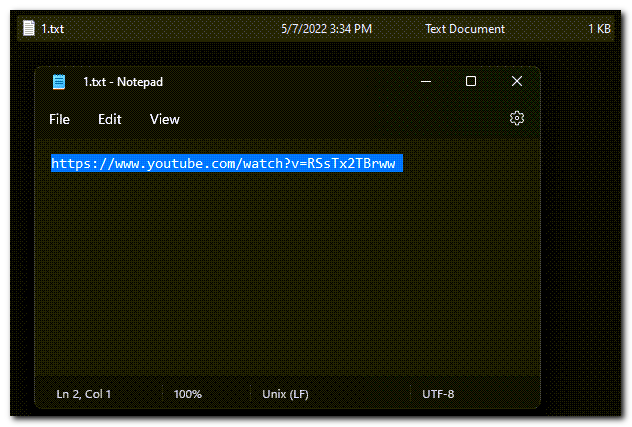
Task: Click the 1.txt - Notepad title text
Action: (123, 82)
